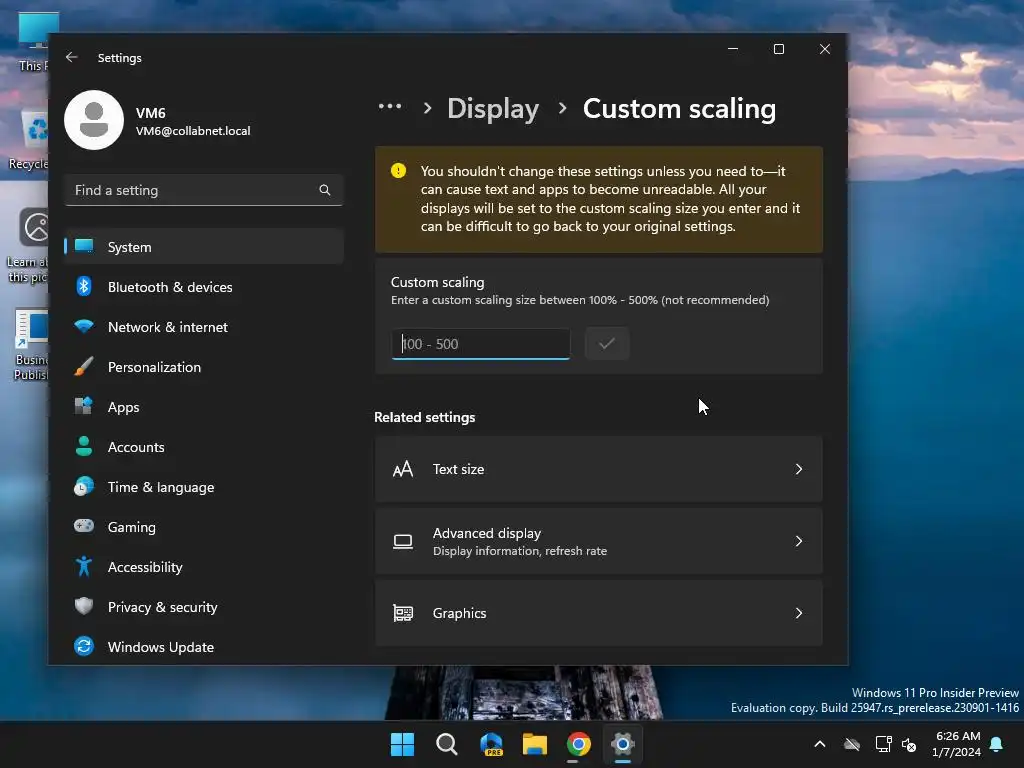Open Privacy & security settings
This screenshot has width=1024, height=768.
(204, 607)
